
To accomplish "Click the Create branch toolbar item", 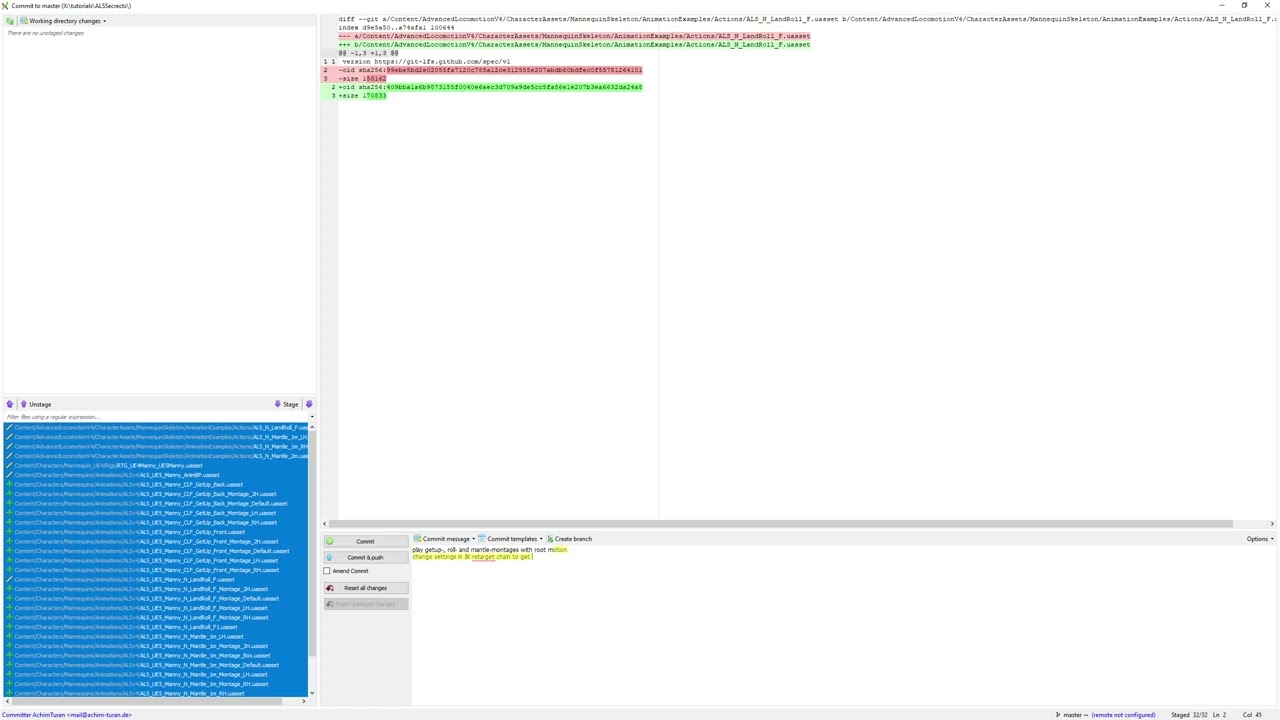I will (569, 539).
